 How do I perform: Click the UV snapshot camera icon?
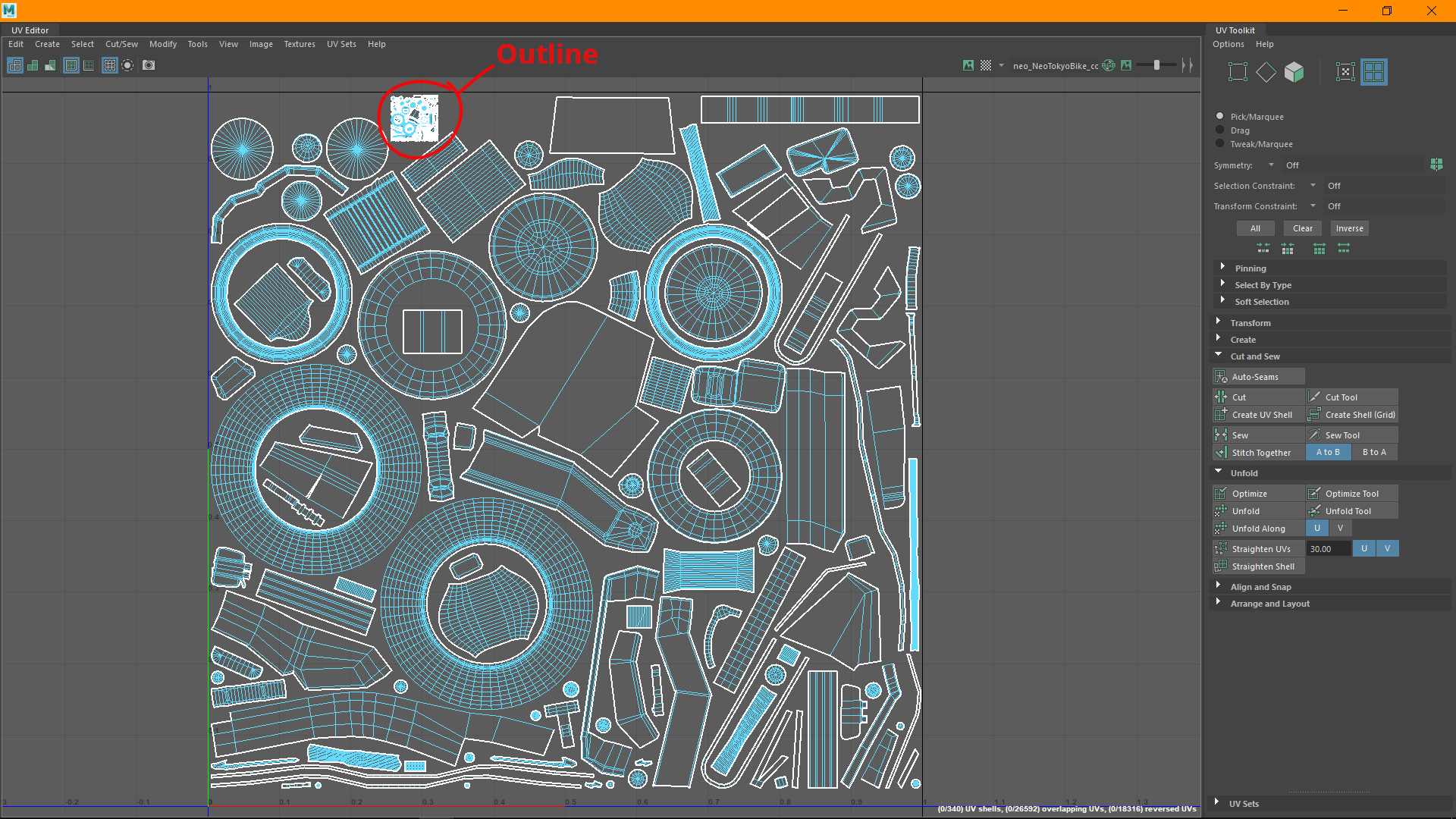click(149, 65)
